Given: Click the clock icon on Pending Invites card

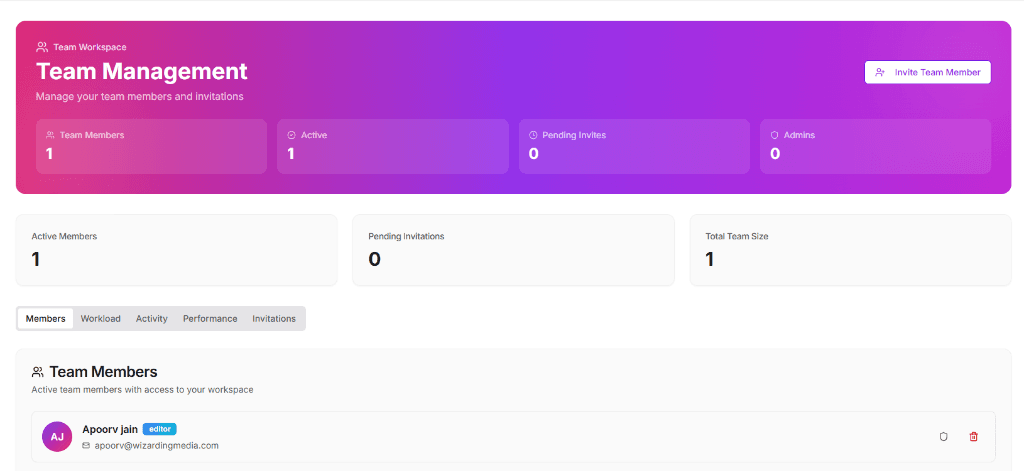Looking at the screenshot, I should [x=533, y=135].
